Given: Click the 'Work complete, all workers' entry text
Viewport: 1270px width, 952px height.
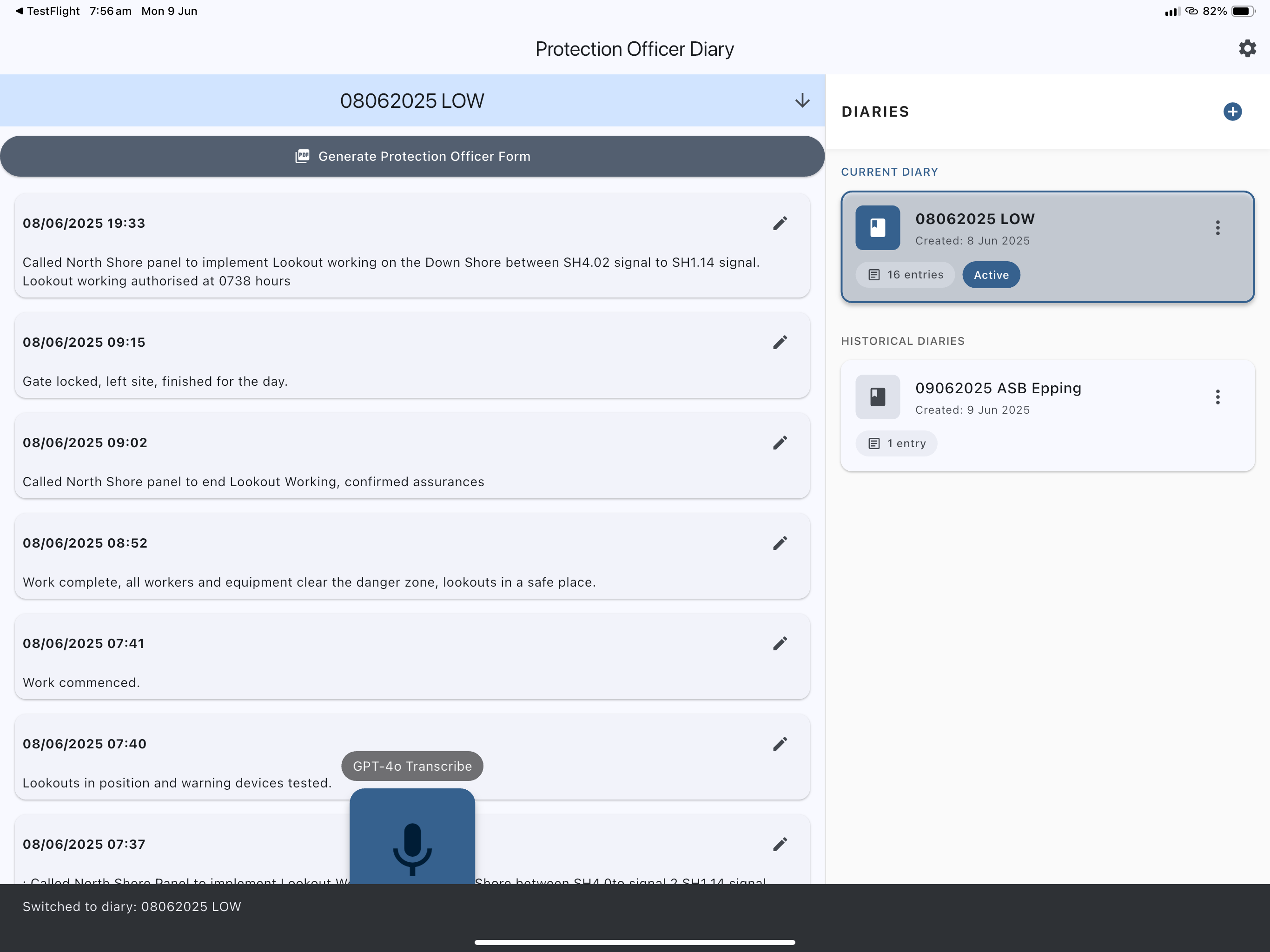Looking at the screenshot, I should (309, 582).
